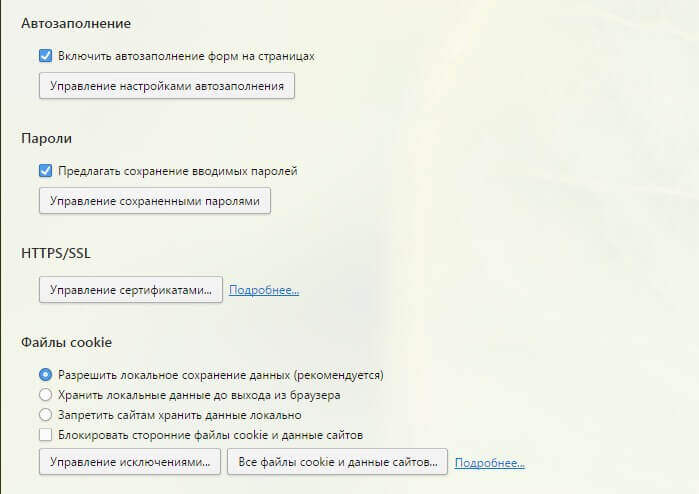699x494 pixels.
Task: Select 'Запретить сайтам хранить данные локально' radio
Action: click(x=45, y=414)
